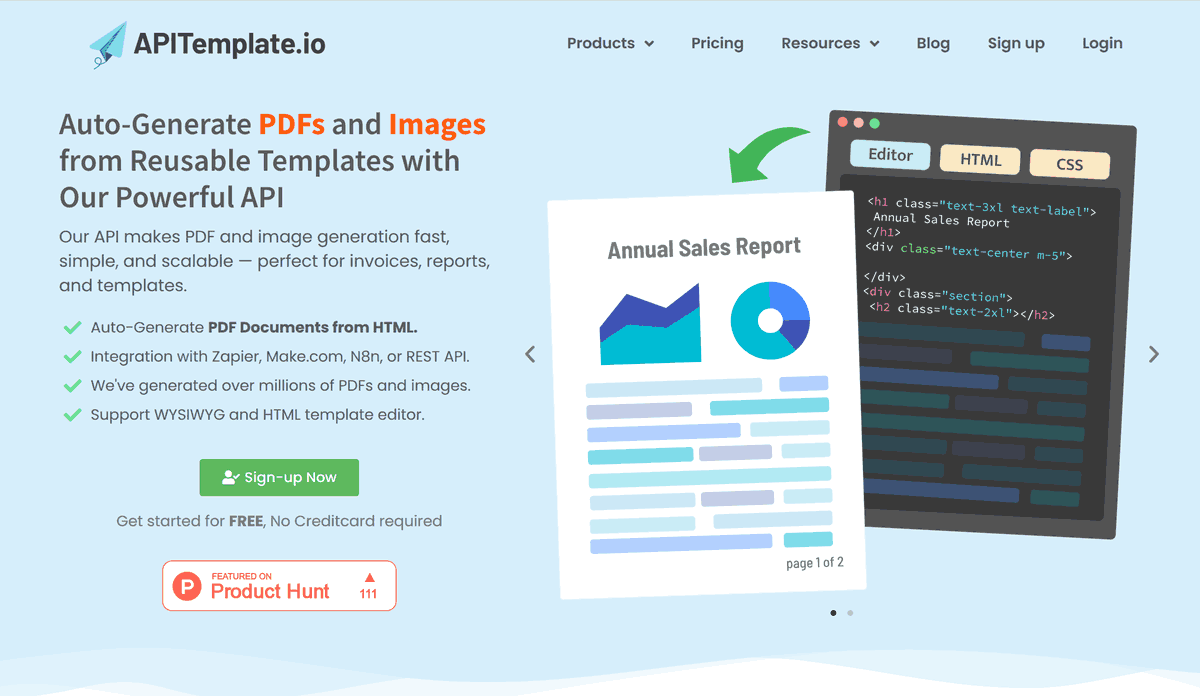Screen dimensions: 1200x696
Task: Click the green dot in code window
Action: point(875,123)
